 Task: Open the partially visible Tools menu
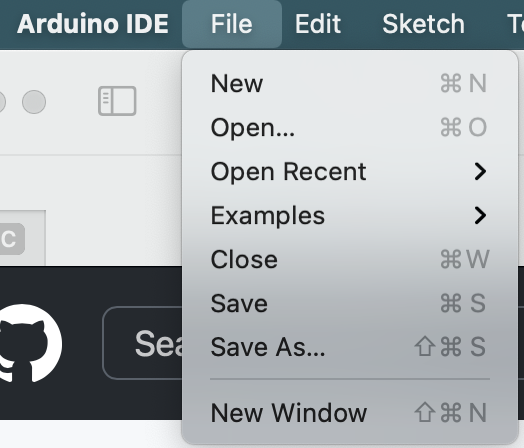point(515,24)
